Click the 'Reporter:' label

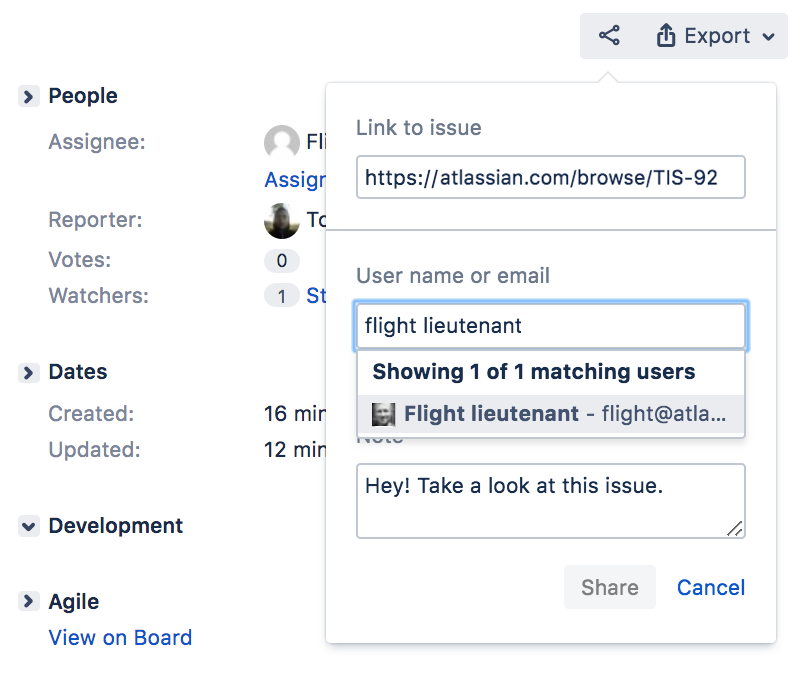[x=95, y=220]
